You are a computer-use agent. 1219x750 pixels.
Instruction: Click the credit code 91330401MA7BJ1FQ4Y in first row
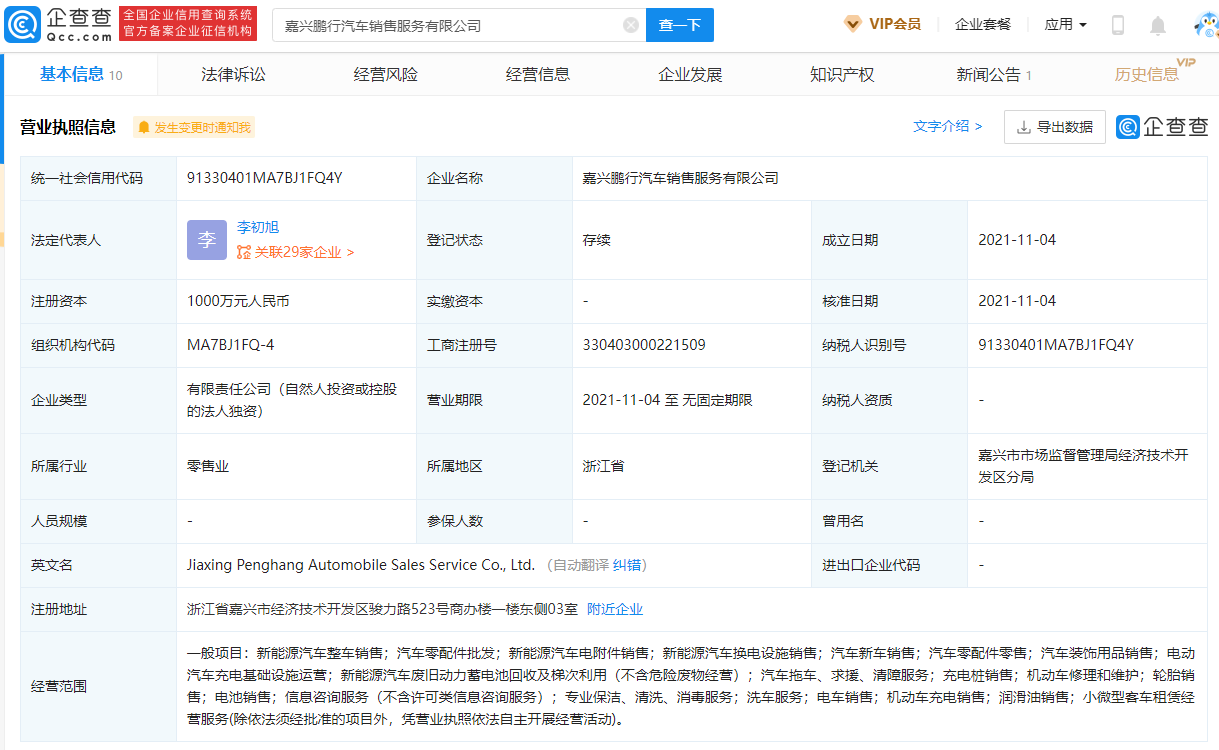(265, 178)
